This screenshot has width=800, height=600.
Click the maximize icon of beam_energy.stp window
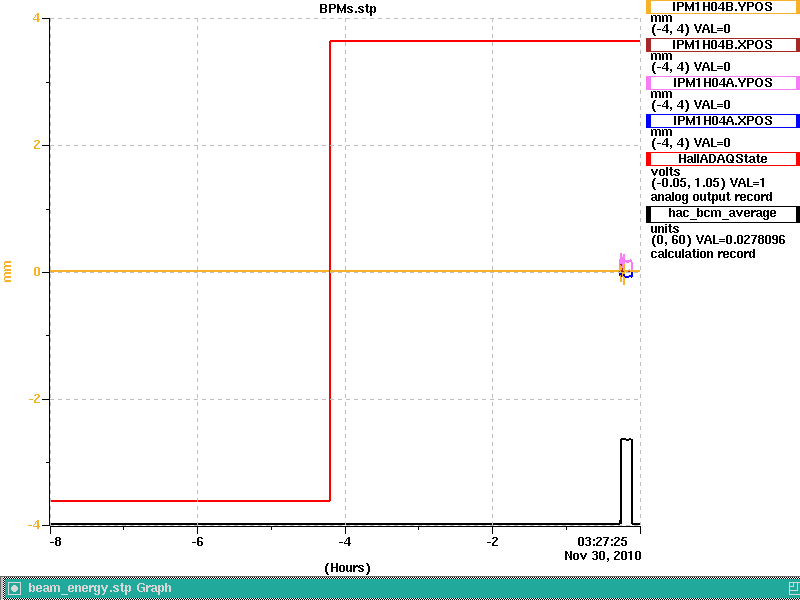click(794, 588)
